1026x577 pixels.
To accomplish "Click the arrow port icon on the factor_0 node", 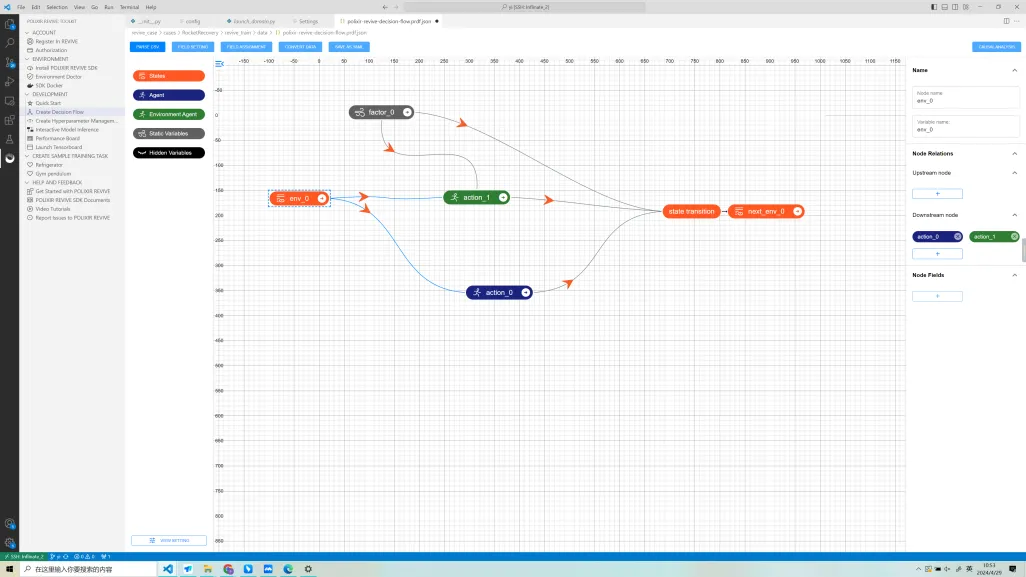I will pos(407,113).
